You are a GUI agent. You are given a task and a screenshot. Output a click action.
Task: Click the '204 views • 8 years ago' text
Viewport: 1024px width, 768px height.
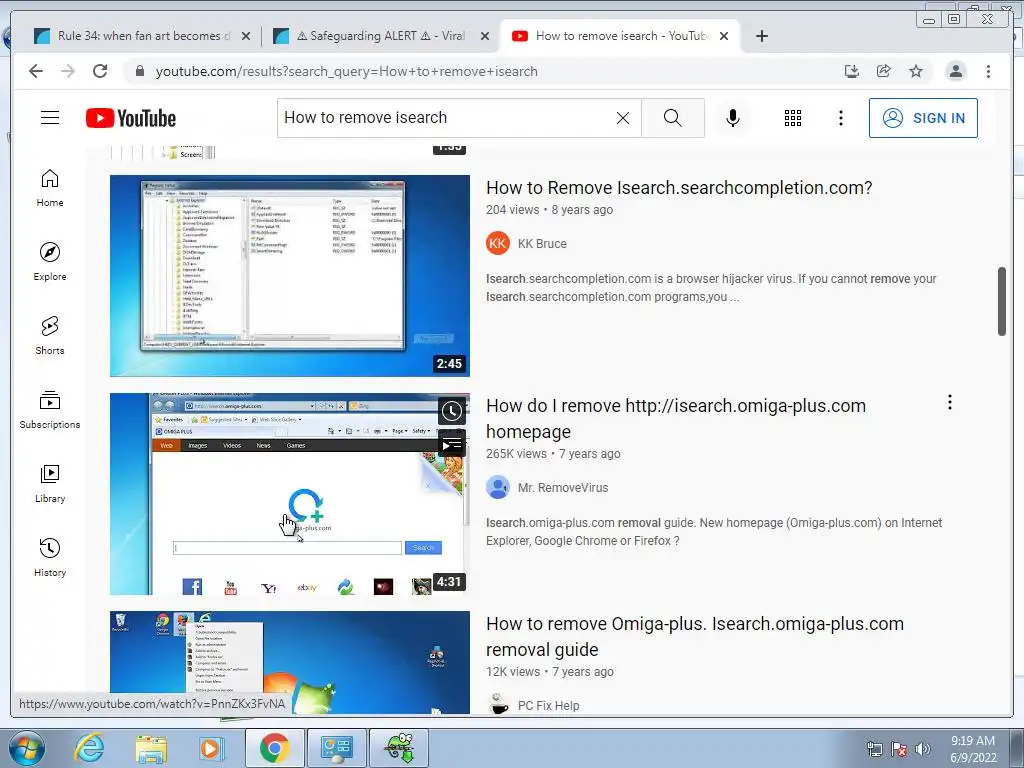(x=549, y=210)
